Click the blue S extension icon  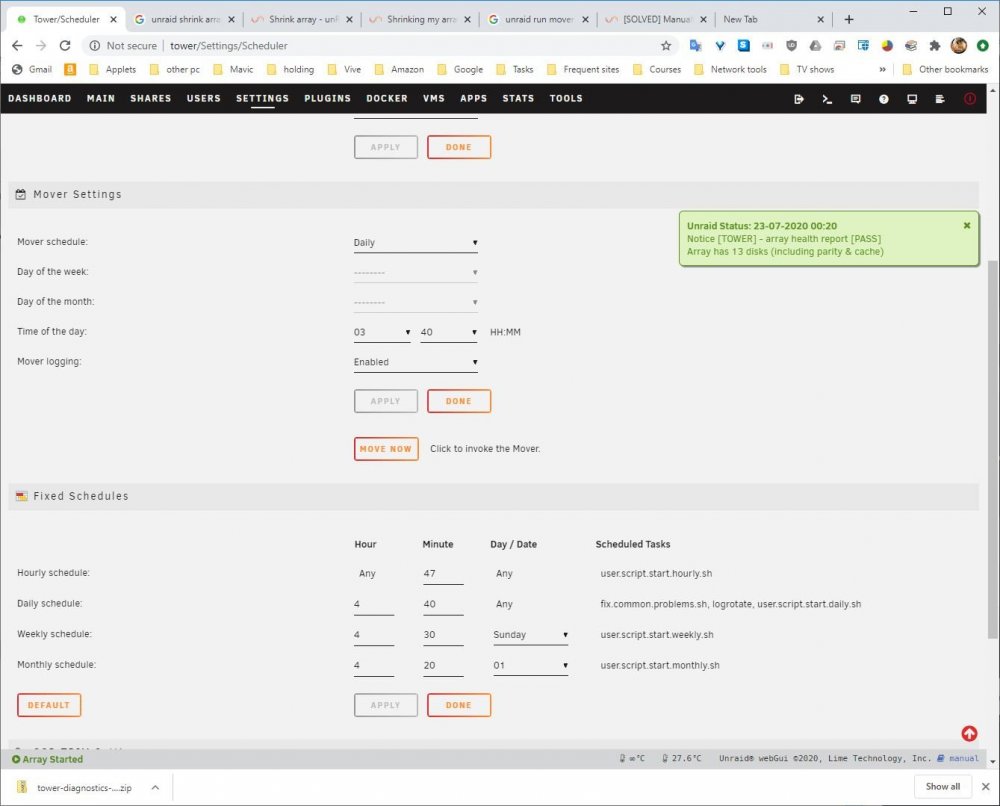tap(744, 45)
